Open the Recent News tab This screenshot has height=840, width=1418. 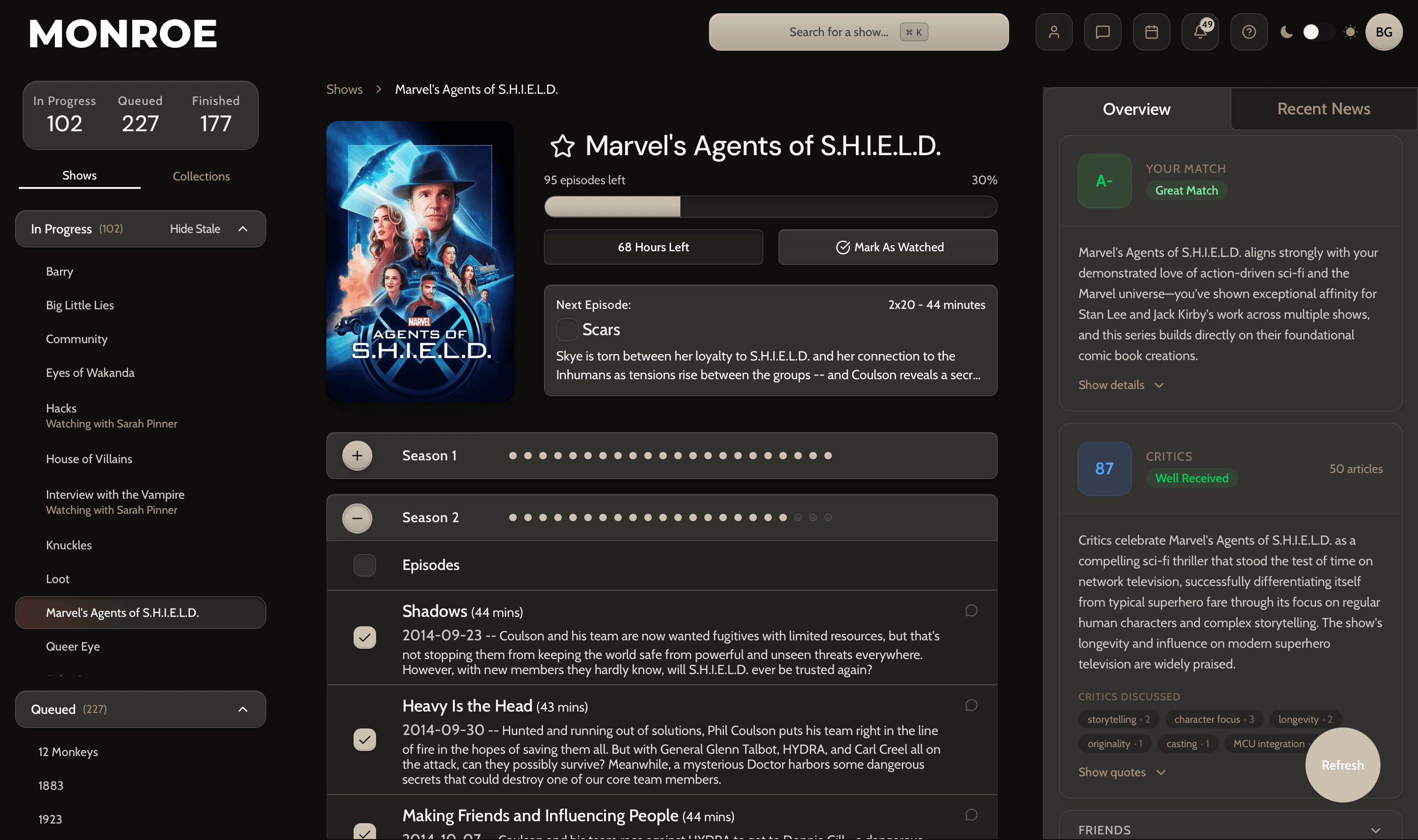pyautogui.click(x=1323, y=109)
